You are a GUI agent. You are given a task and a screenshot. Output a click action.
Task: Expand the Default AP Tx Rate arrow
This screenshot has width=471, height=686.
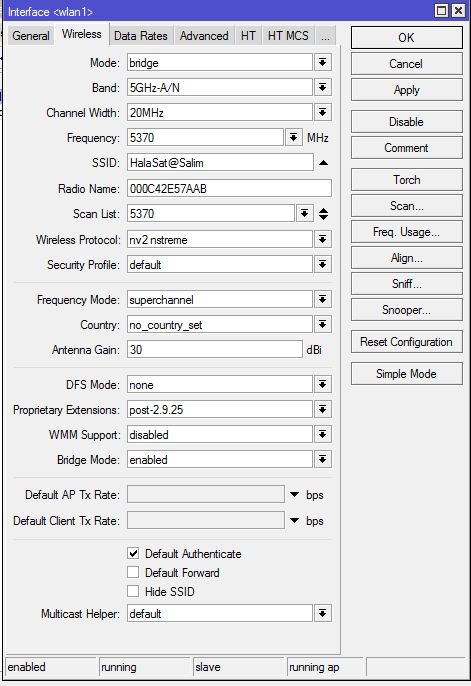coord(294,494)
